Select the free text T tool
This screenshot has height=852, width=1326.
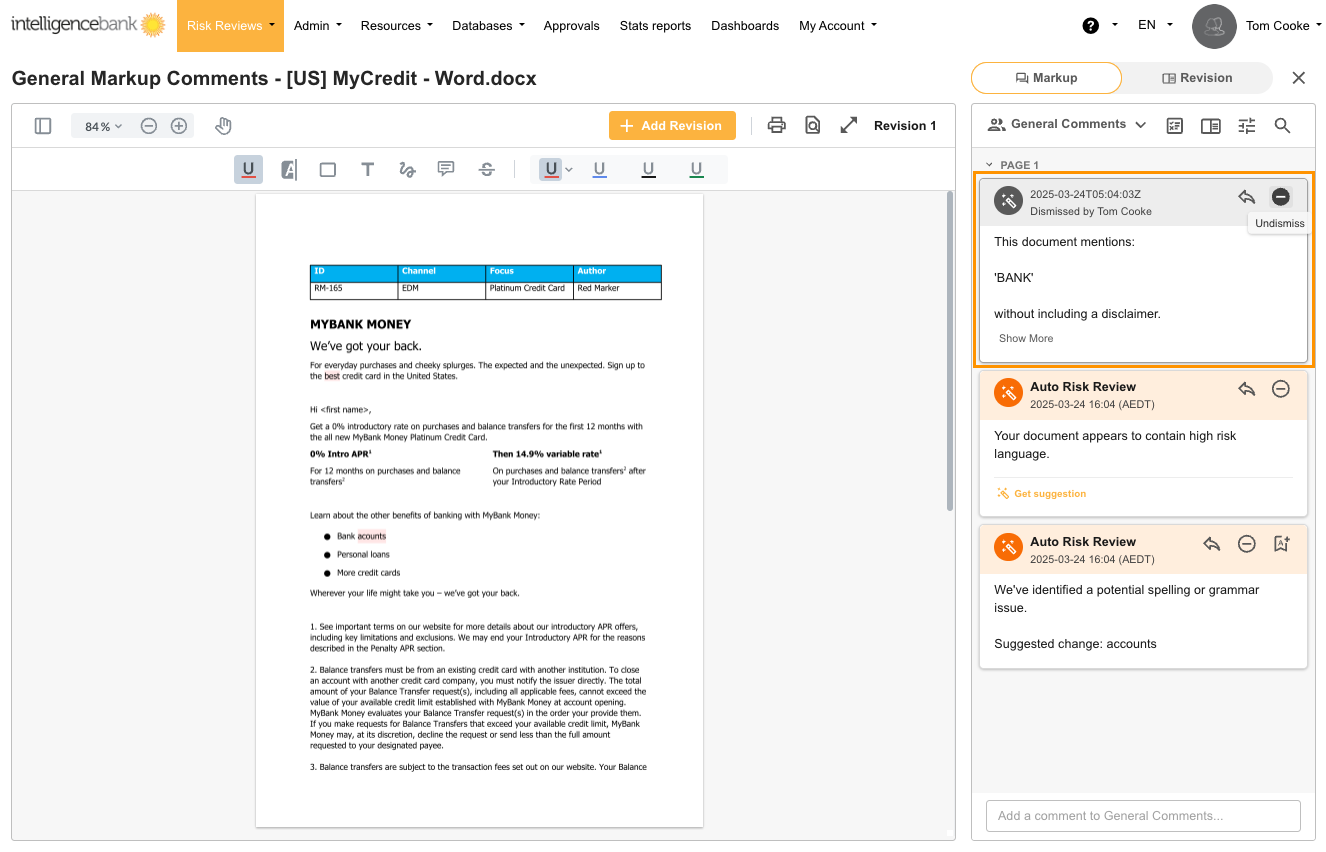(367, 169)
